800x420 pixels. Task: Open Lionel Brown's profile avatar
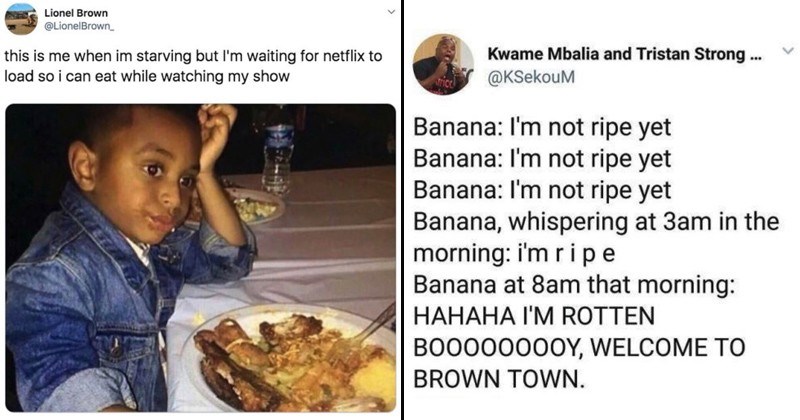21,19
